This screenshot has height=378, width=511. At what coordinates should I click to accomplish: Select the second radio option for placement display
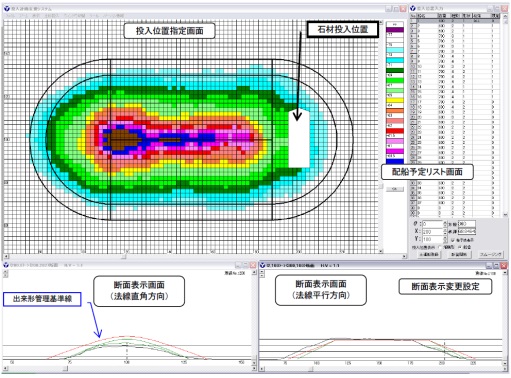(x=460, y=247)
